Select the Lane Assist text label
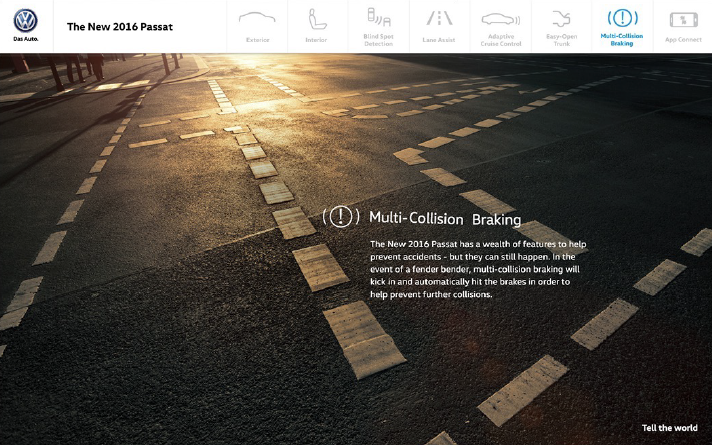712x445 pixels. (x=439, y=40)
